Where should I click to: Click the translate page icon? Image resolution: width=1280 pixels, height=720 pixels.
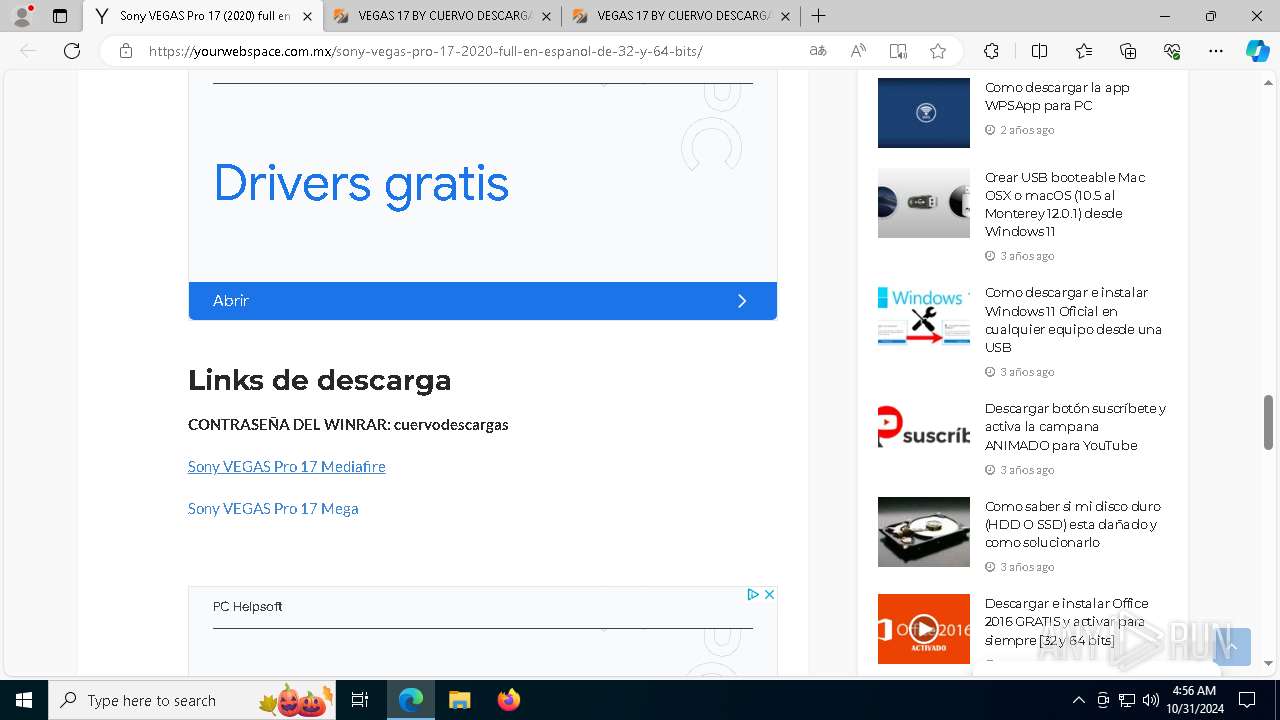click(x=818, y=51)
